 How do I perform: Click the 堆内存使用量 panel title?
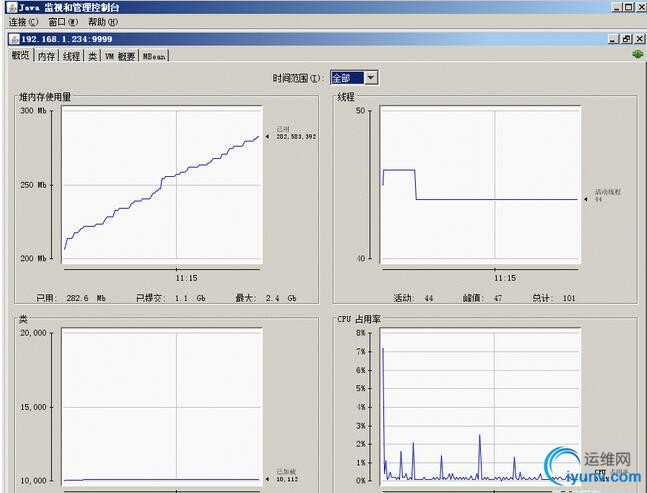coord(45,97)
